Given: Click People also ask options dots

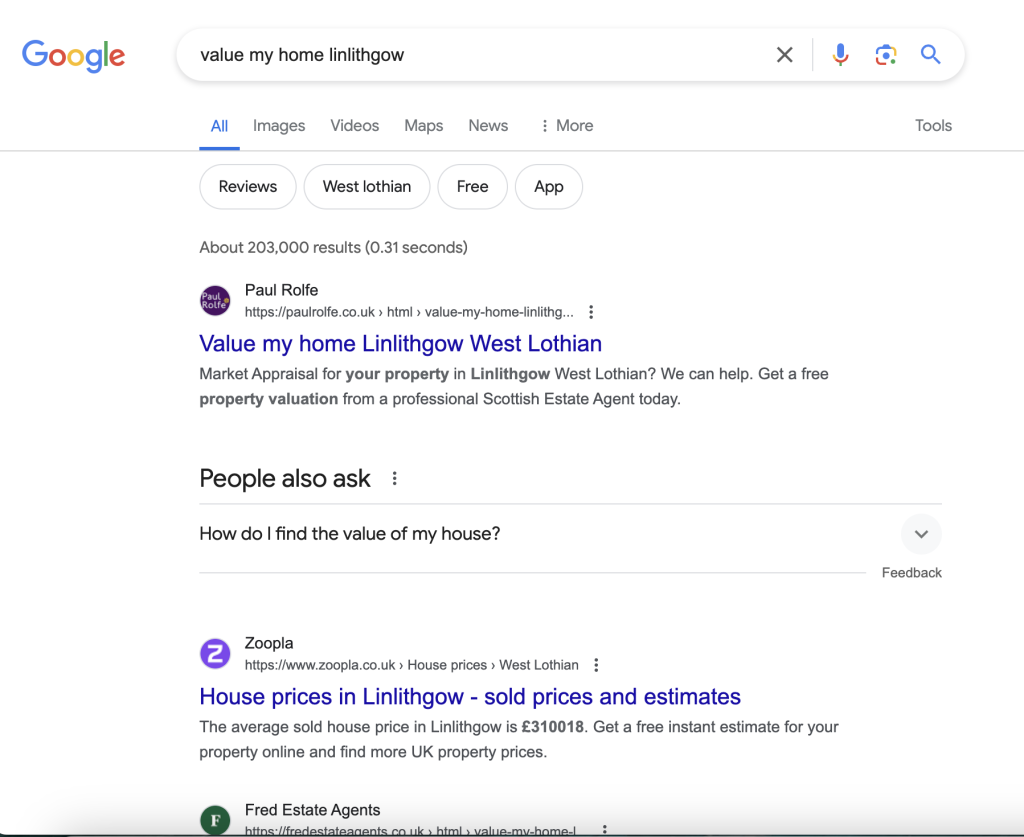Looking at the screenshot, I should [x=395, y=479].
